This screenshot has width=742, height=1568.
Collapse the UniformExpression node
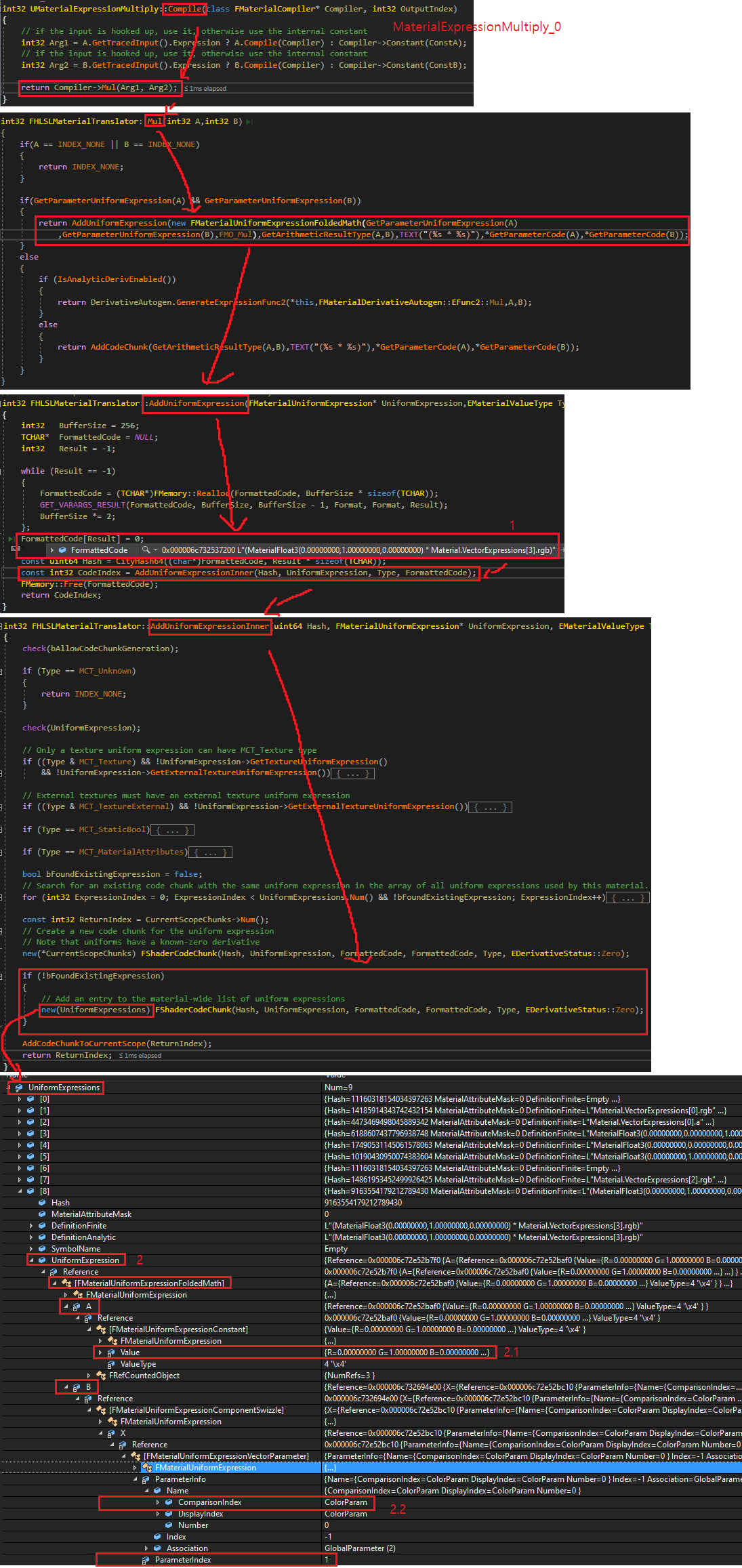[31, 1260]
